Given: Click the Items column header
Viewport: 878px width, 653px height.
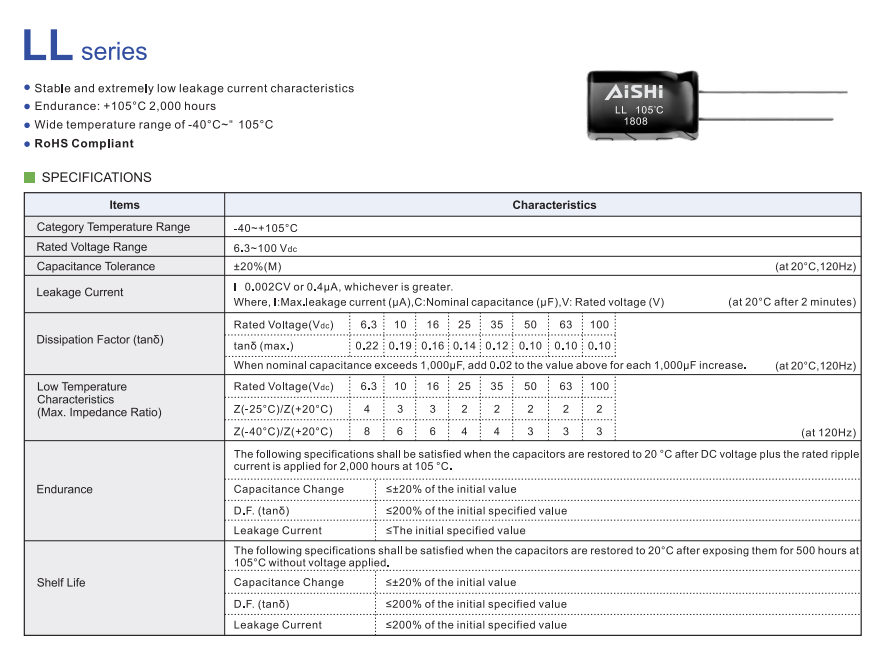Looking at the screenshot, I should tap(124, 205).
